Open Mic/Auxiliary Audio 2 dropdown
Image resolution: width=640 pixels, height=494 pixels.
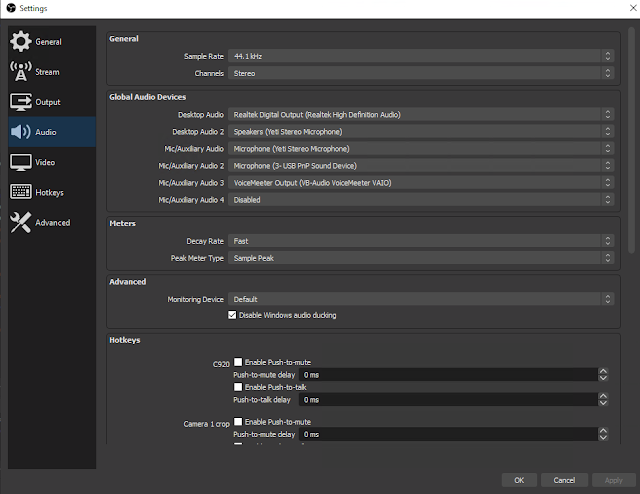click(x=421, y=166)
